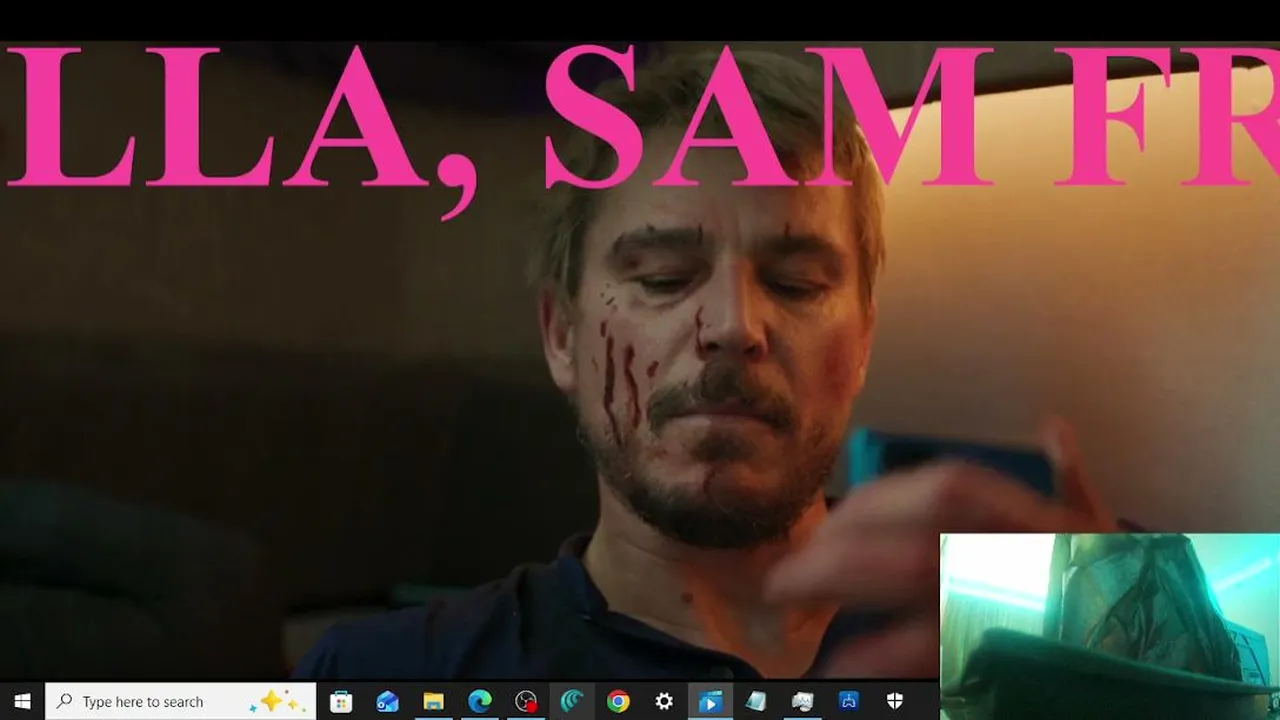The height and width of the screenshot is (720, 1280).
Task: Open the taskbar icon right of the notepad
Action: [x=802, y=702]
